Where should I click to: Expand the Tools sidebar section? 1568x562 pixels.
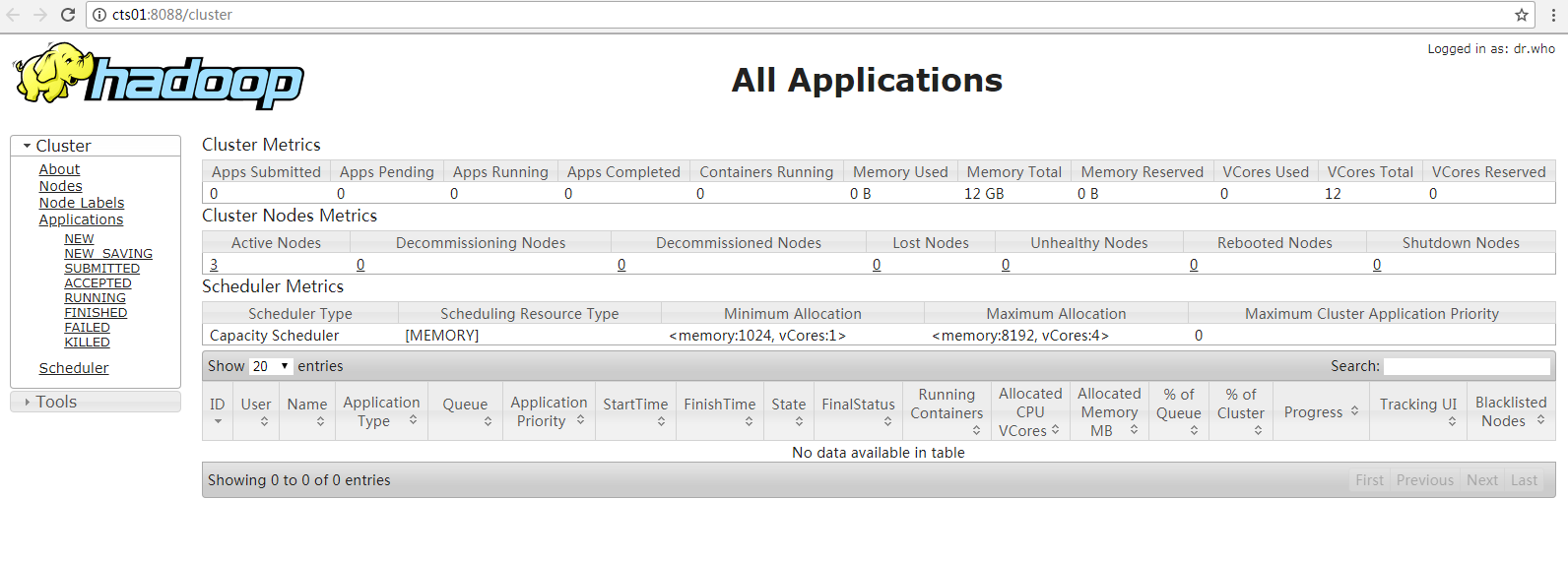(x=96, y=402)
